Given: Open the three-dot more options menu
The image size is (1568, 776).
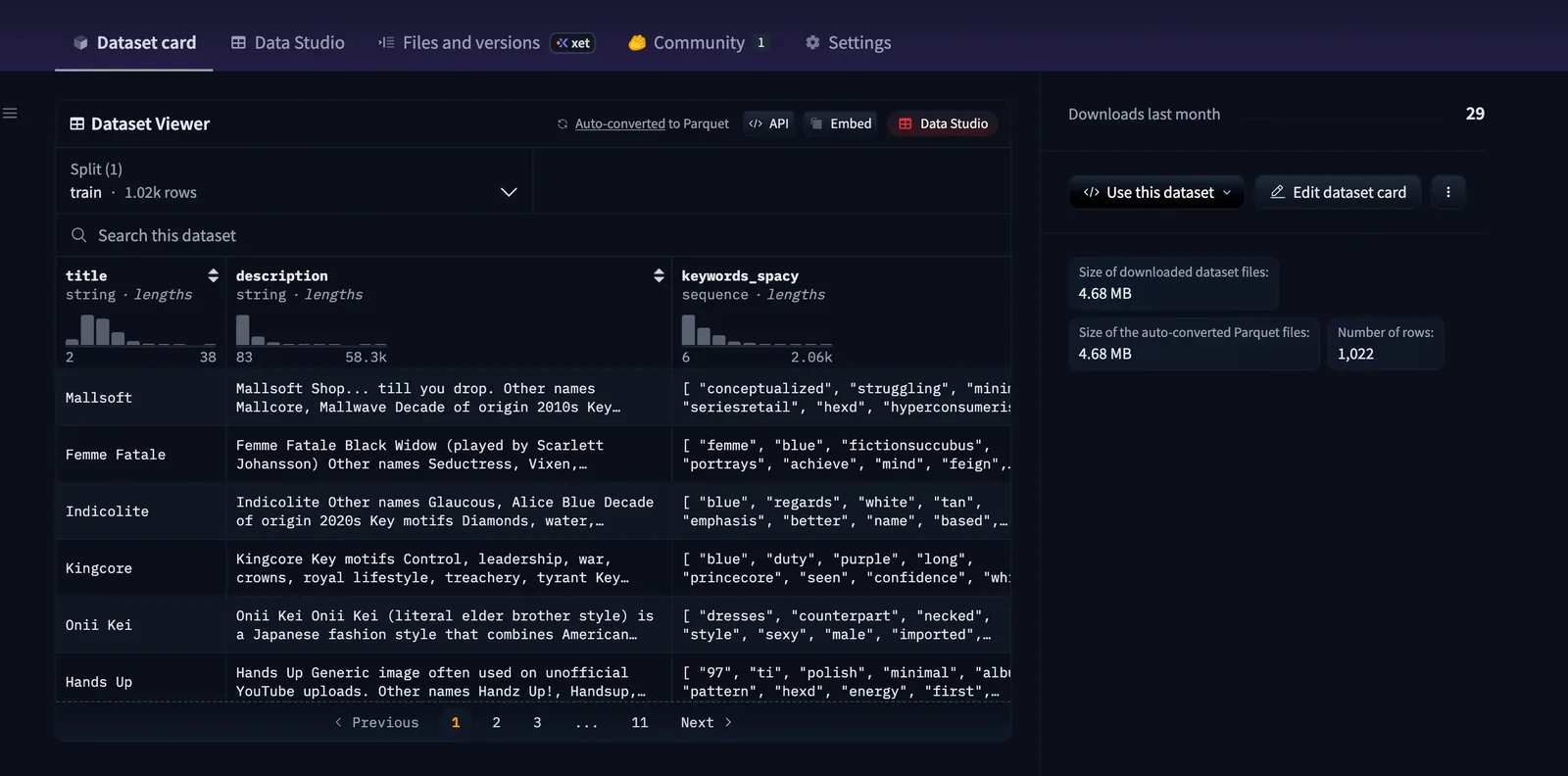Looking at the screenshot, I should pyautogui.click(x=1447, y=192).
